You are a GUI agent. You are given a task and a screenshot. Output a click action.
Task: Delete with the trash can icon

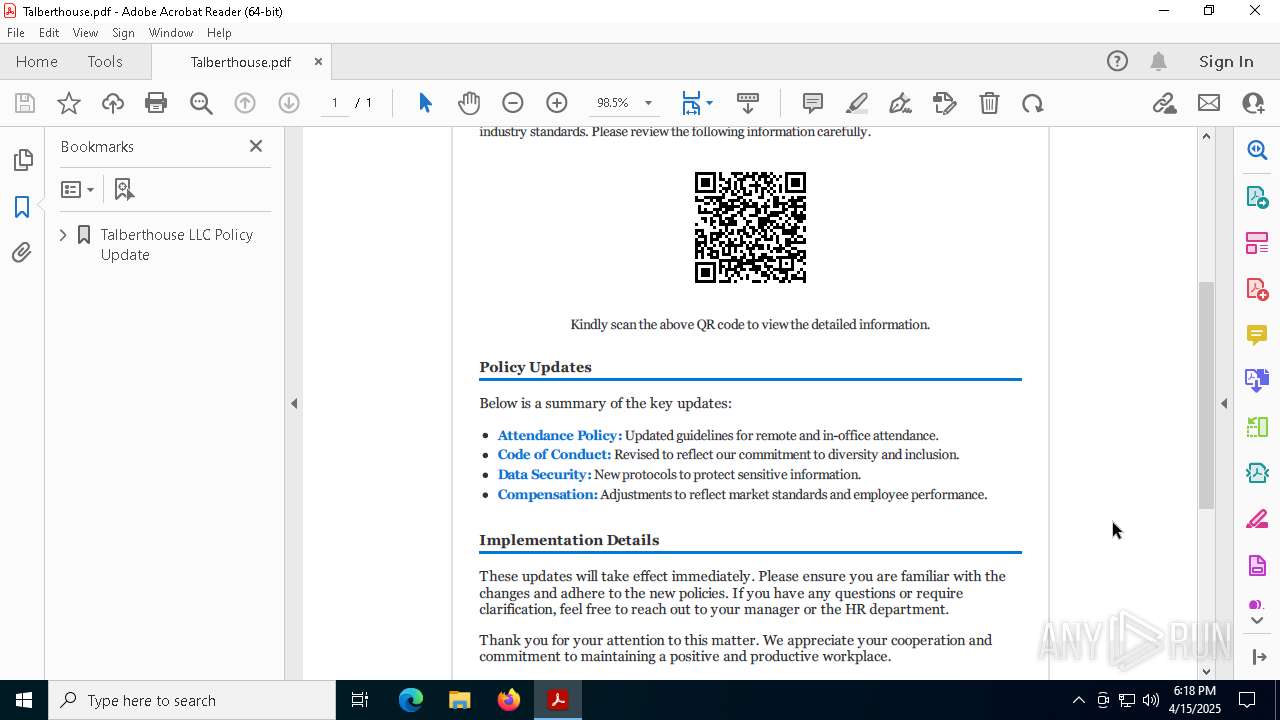(x=989, y=103)
